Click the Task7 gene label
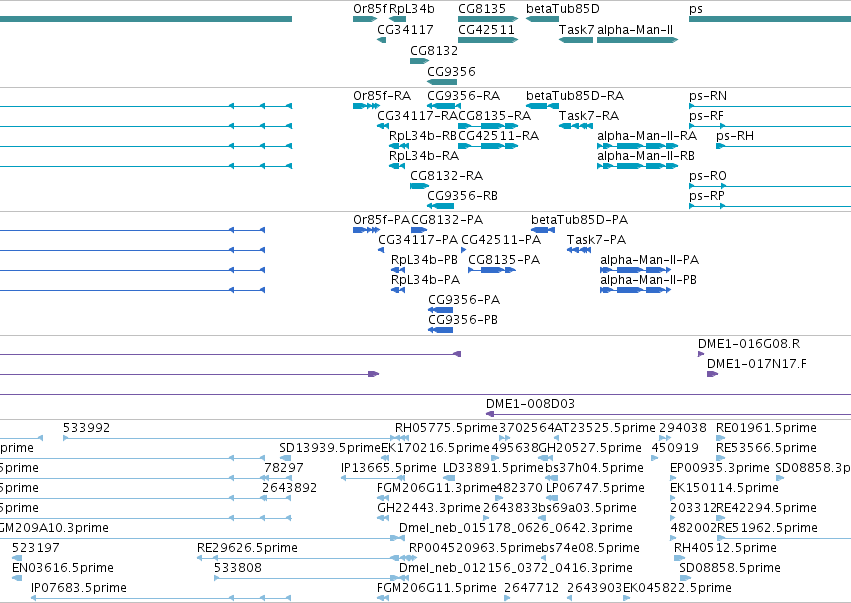Screen dimensions: 851x603 point(576,29)
